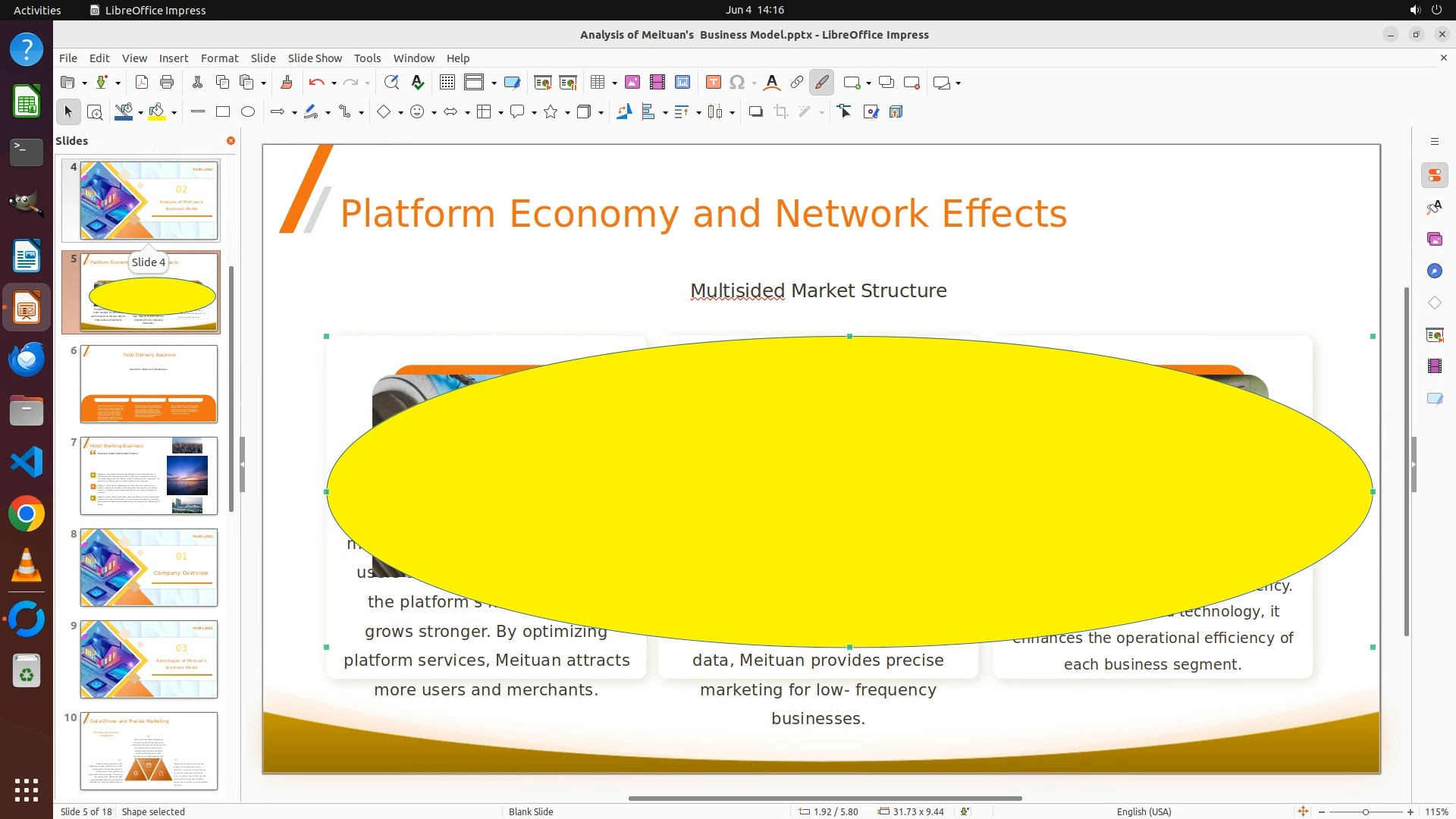Open the Format menu
Image resolution: width=1456 pixels, height=819 pixels.
(x=219, y=58)
